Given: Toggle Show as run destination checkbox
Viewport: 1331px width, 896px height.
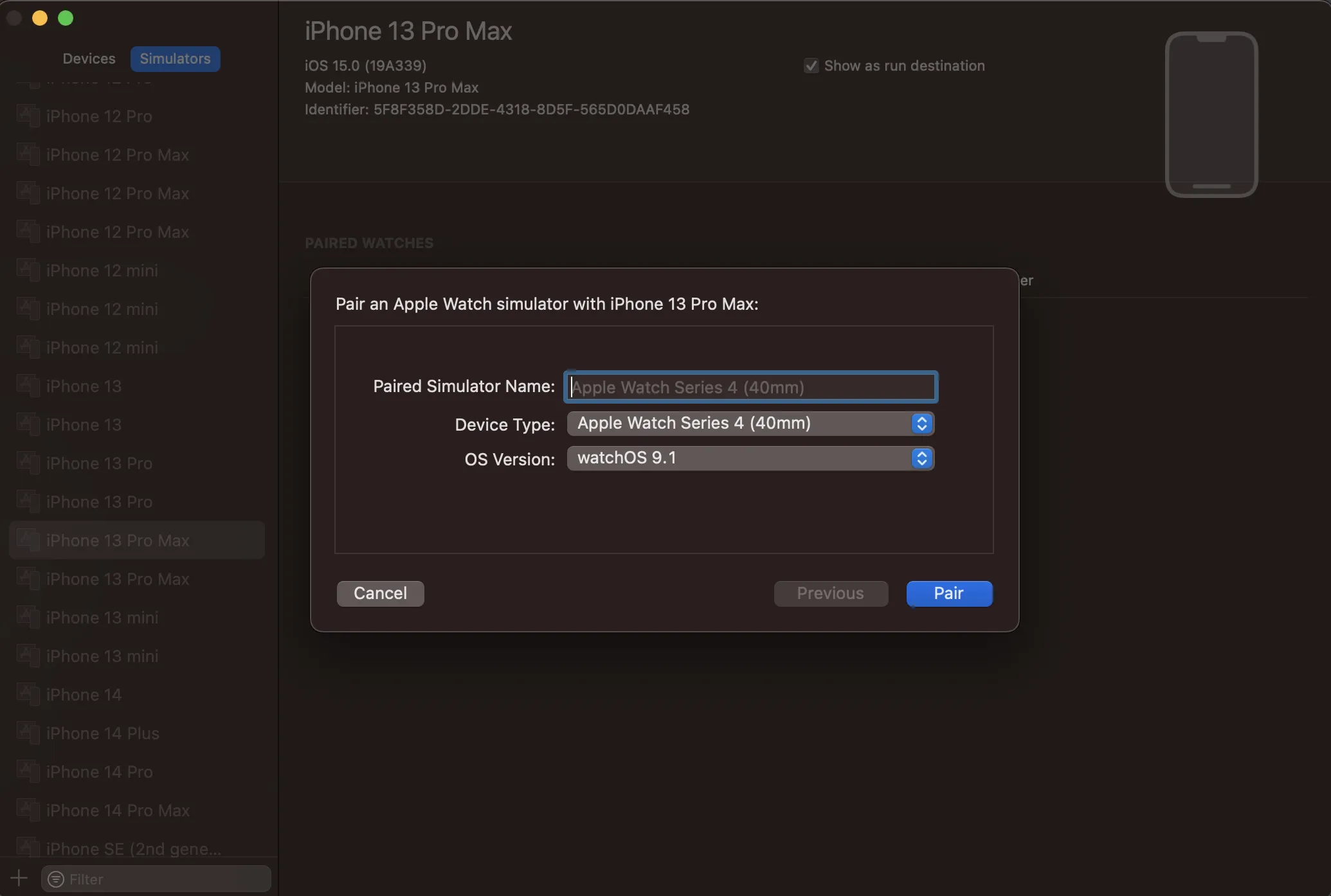Looking at the screenshot, I should [811, 66].
